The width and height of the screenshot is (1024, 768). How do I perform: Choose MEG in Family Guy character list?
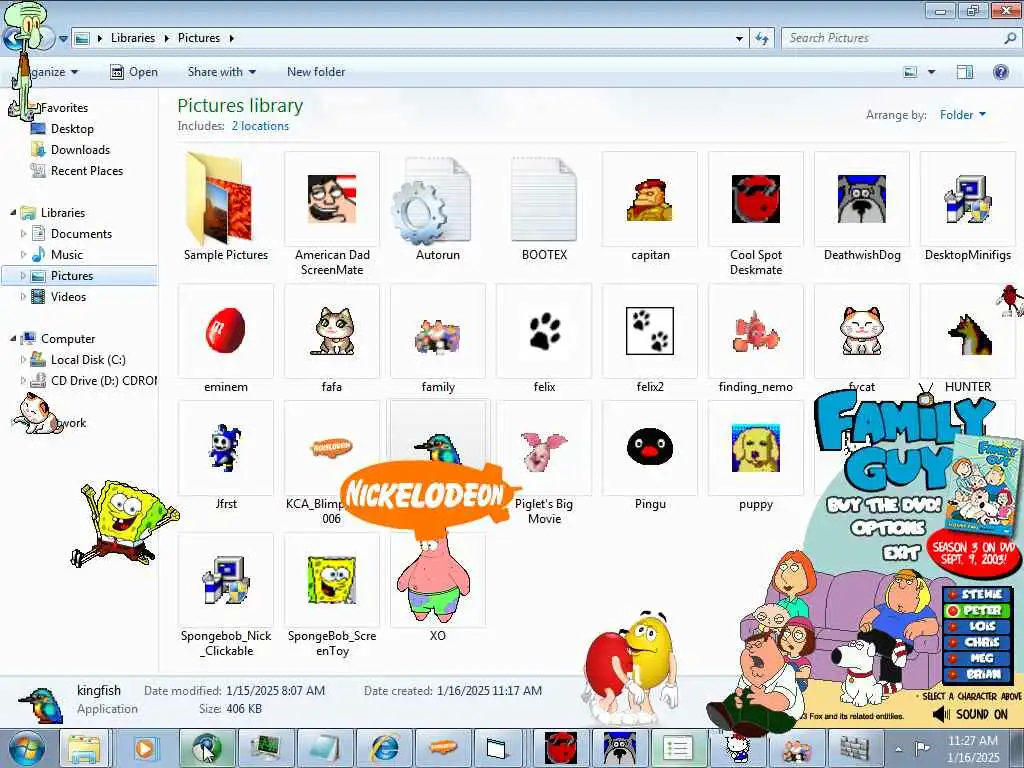coord(977,658)
